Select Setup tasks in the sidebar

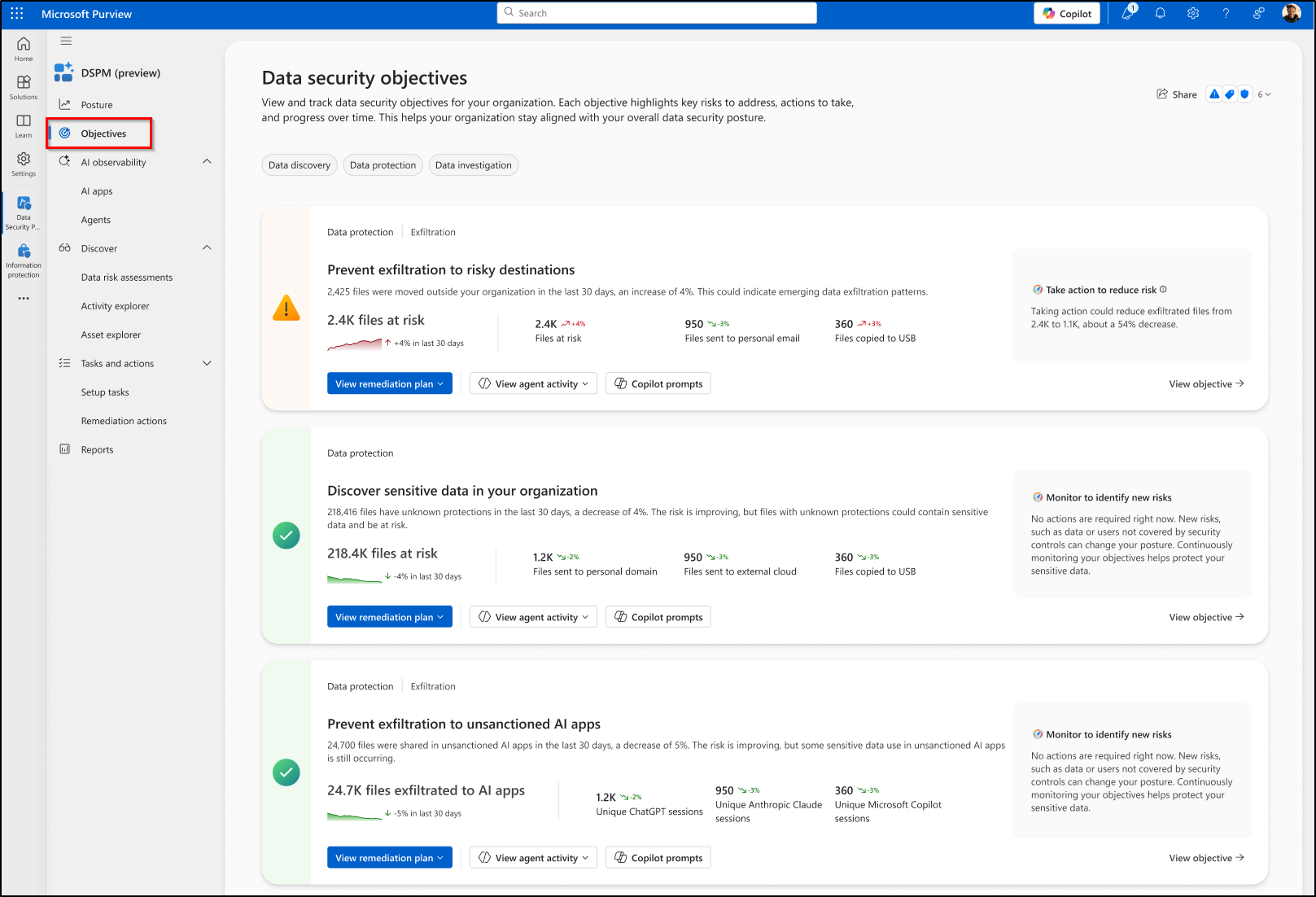(105, 392)
